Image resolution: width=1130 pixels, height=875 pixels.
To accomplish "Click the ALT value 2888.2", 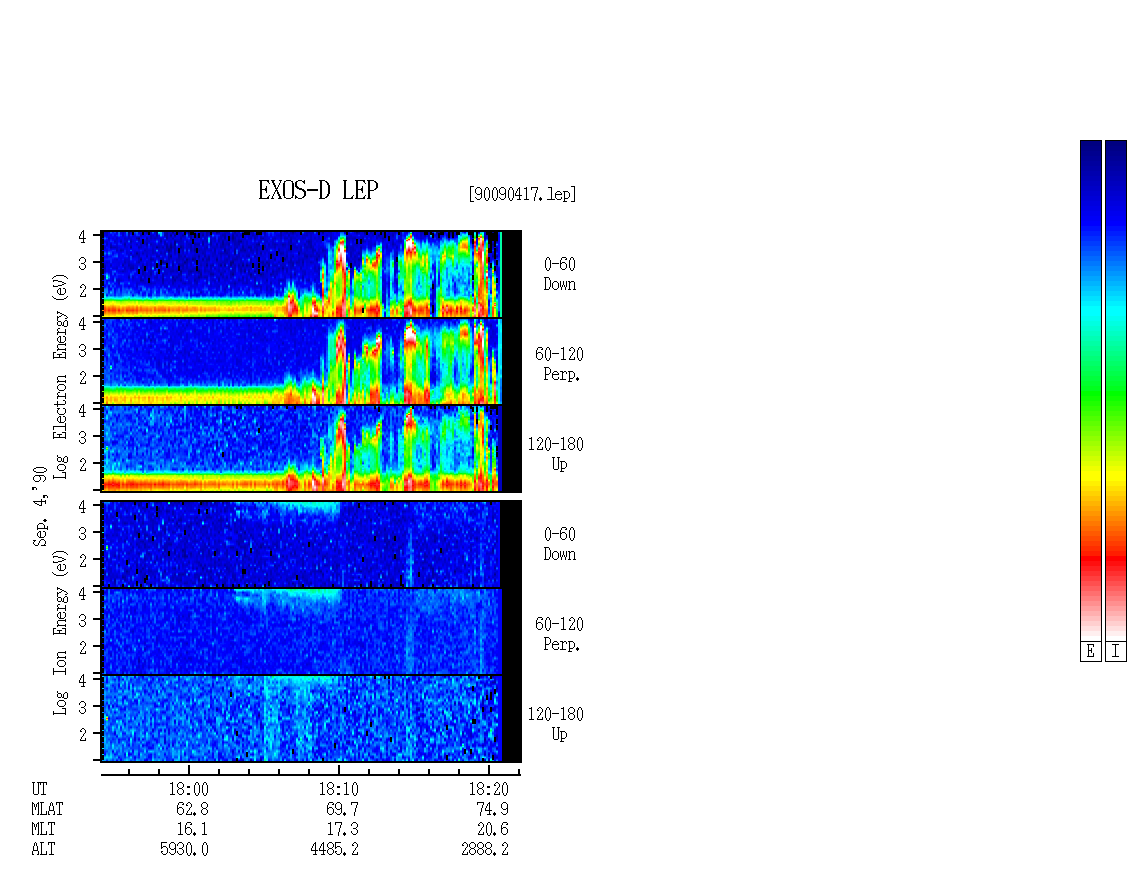I will (x=485, y=850).
